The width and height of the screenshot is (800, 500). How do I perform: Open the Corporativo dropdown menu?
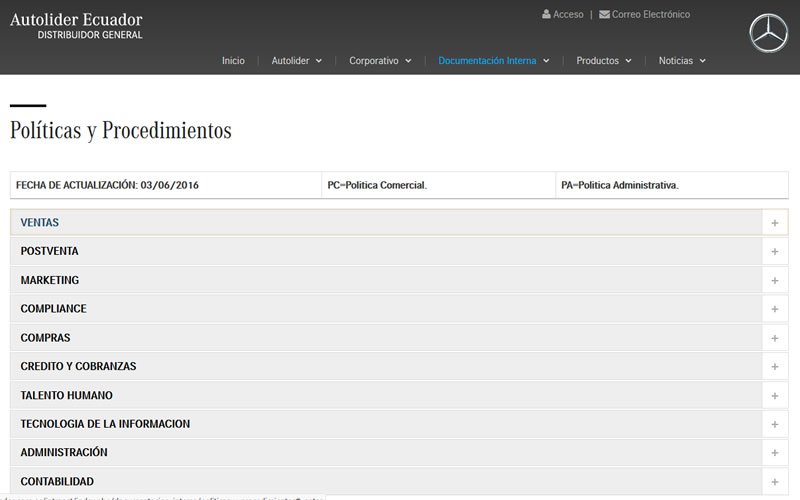click(380, 61)
